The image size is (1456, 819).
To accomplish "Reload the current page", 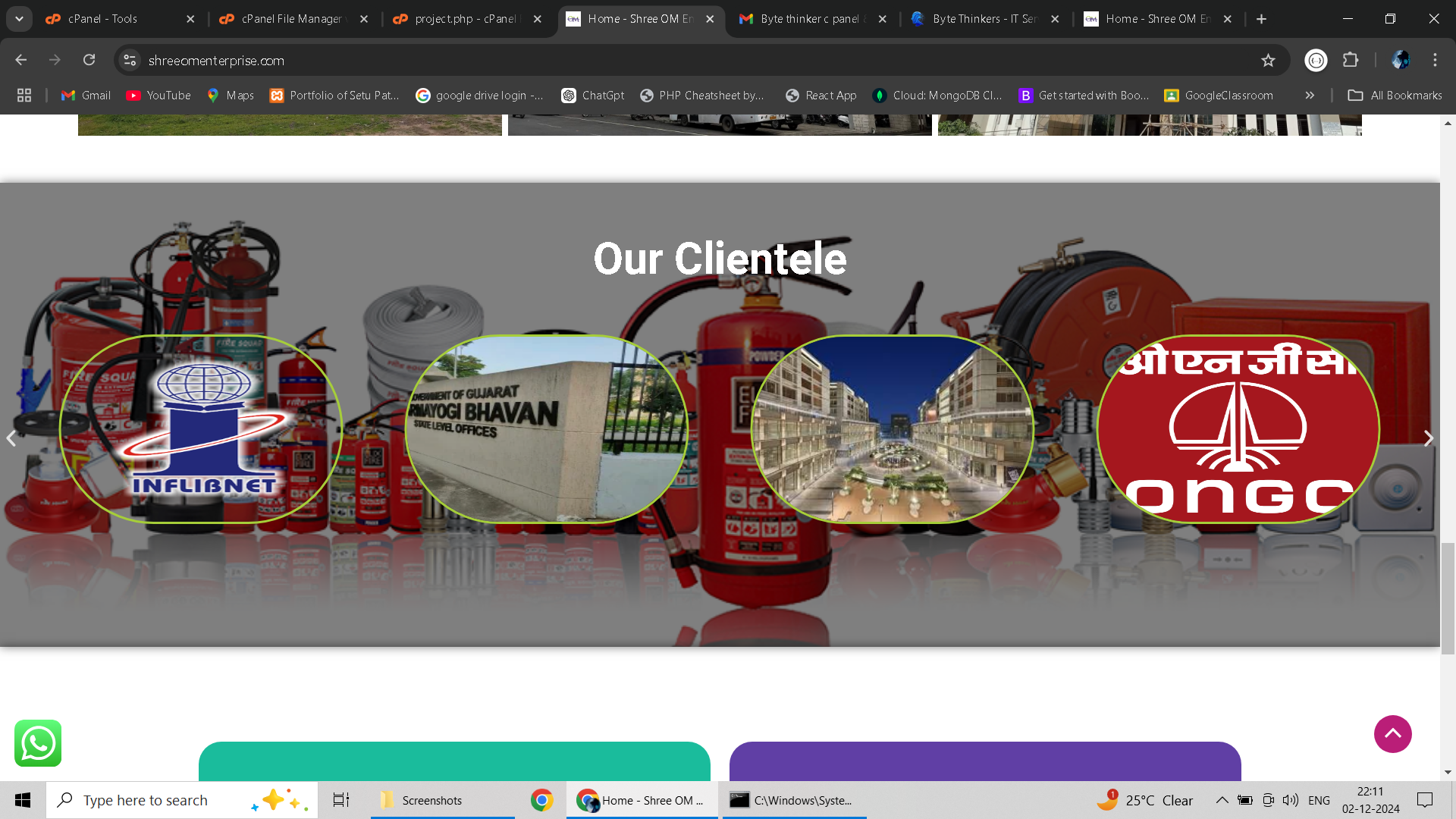I will coord(89,60).
